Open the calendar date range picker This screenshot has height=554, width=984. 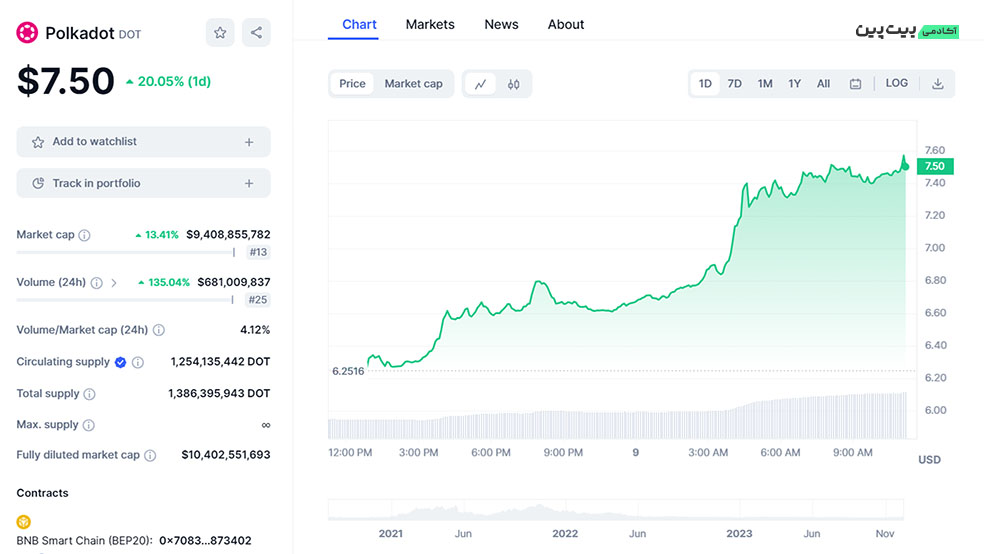click(855, 84)
